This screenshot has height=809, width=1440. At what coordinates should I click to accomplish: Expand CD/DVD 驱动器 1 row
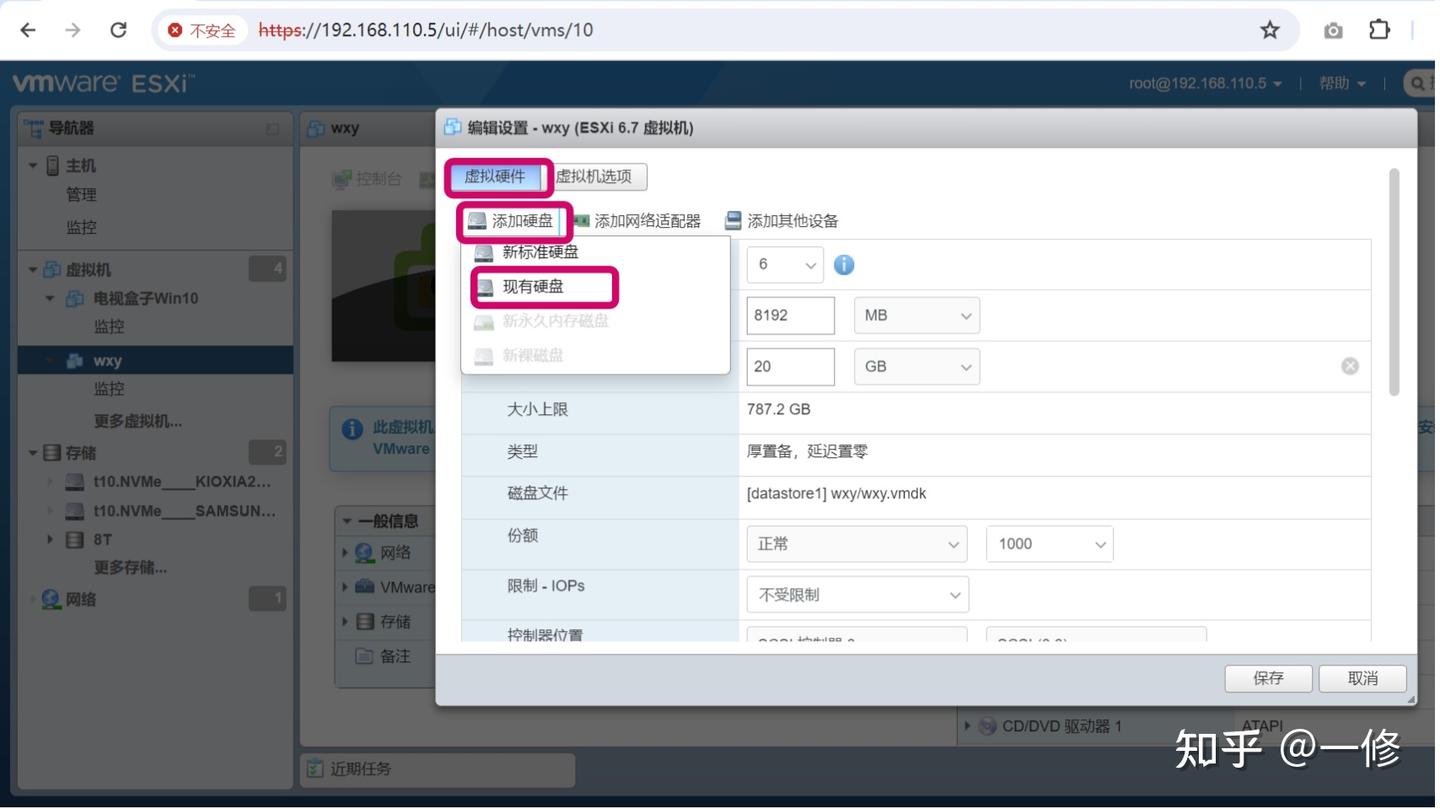[967, 726]
